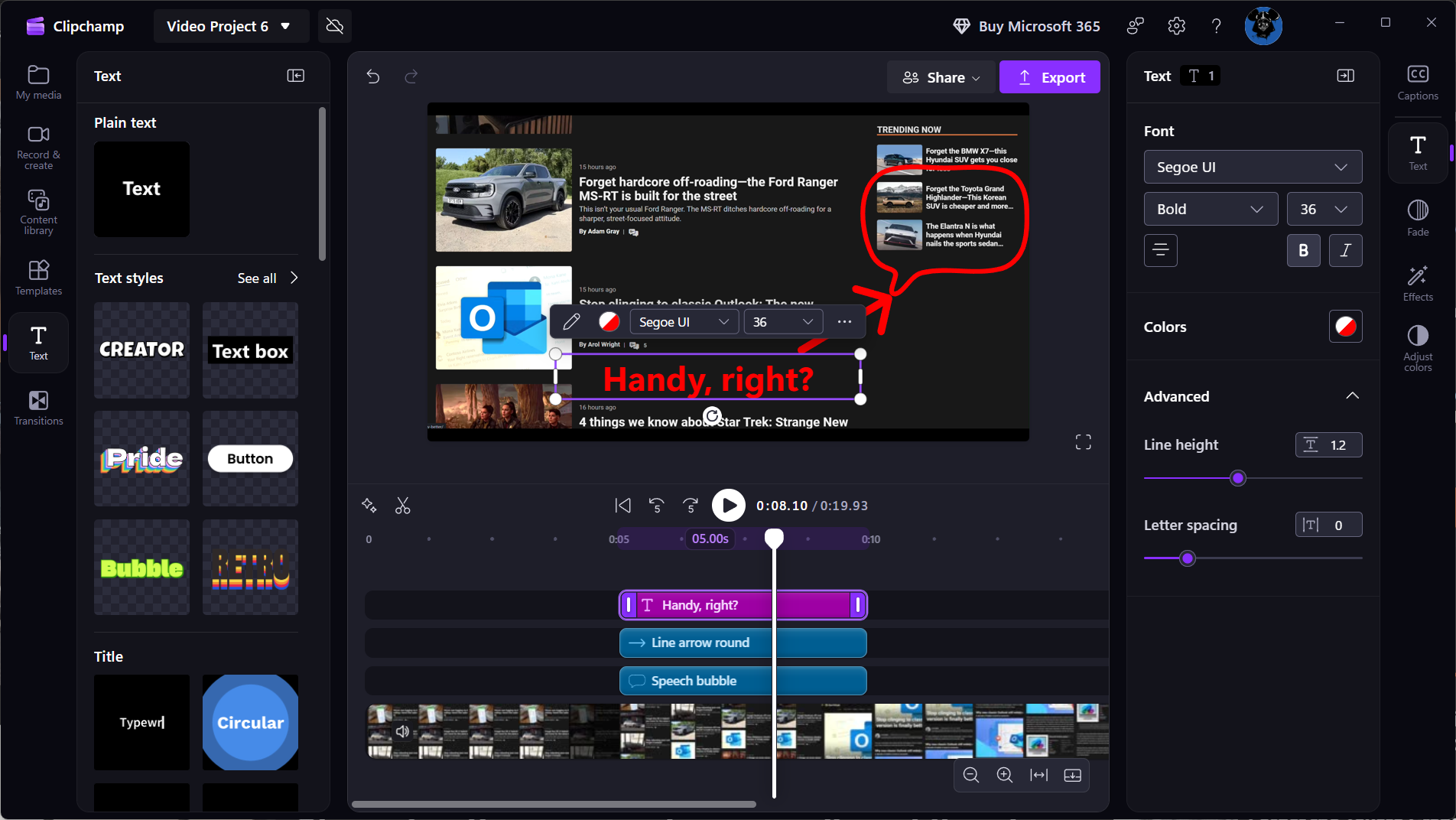The image size is (1456, 820).
Task: Enter fullscreen preview
Action: [1084, 442]
